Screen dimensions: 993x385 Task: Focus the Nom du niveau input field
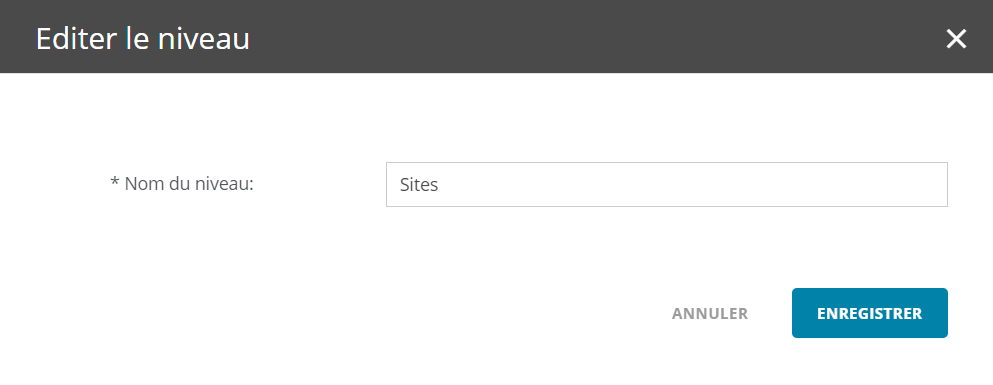(x=667, y=184)
